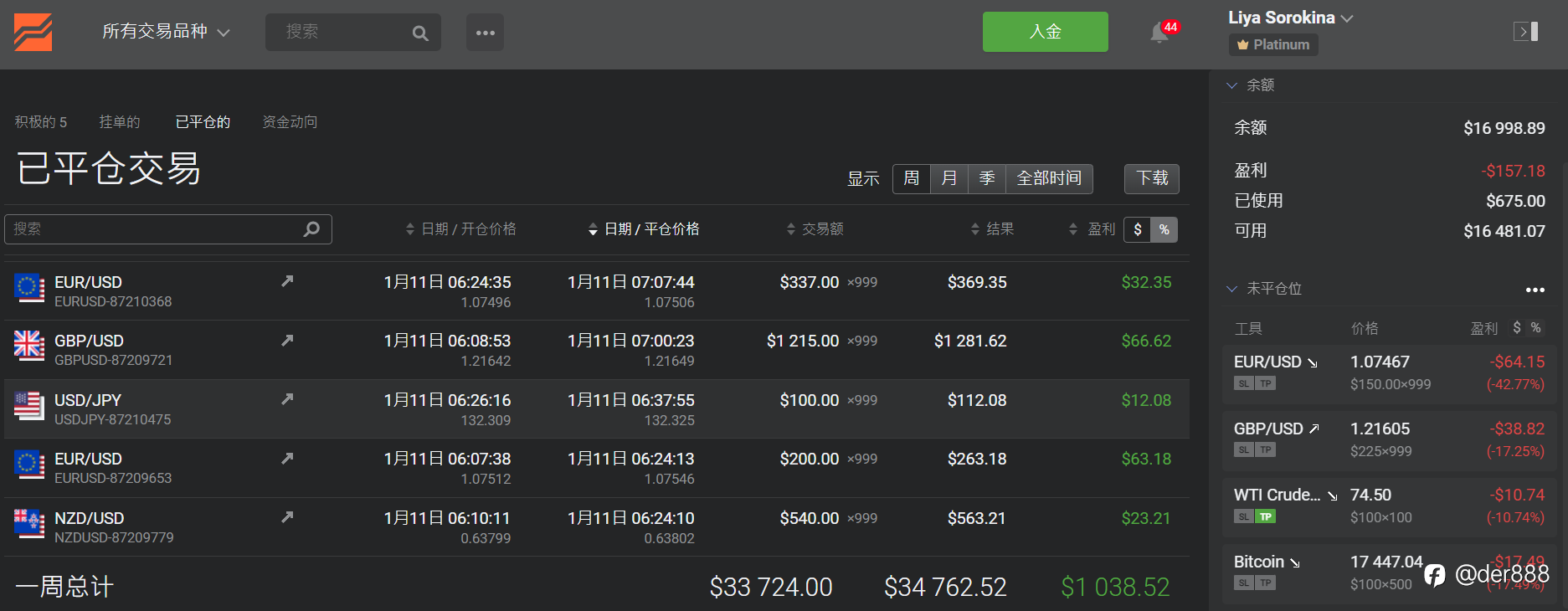1568x611 pixels.
Task: Click the orange broker logo icon
Action: pyautogui.click(x=33, y=33)
